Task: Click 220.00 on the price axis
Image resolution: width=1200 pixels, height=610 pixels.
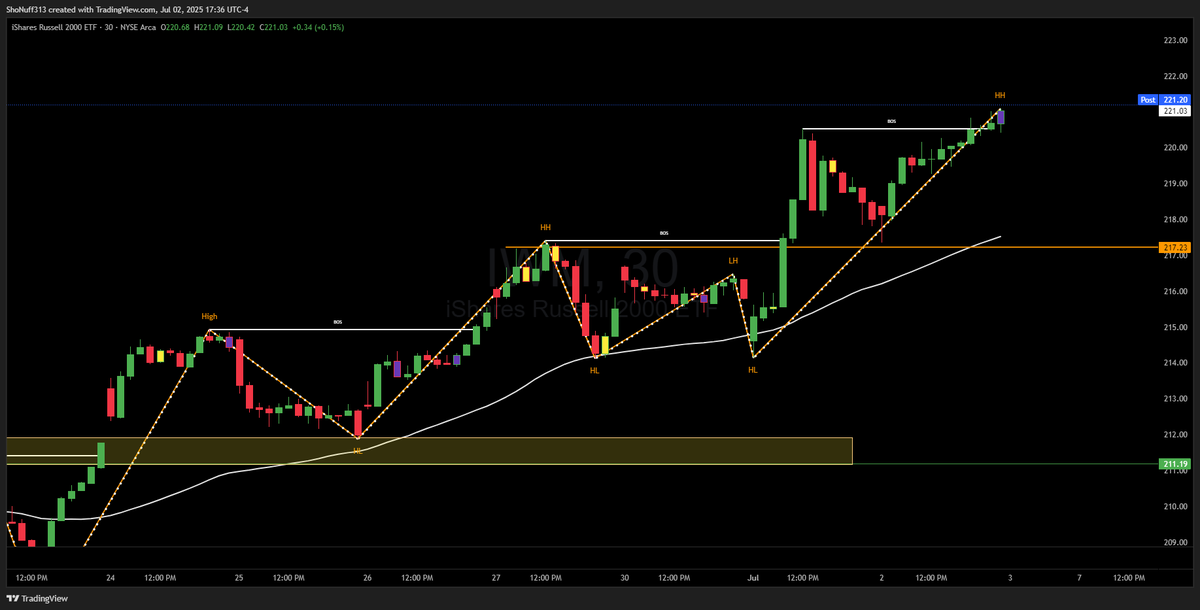Action: [x=1175, y=148]
